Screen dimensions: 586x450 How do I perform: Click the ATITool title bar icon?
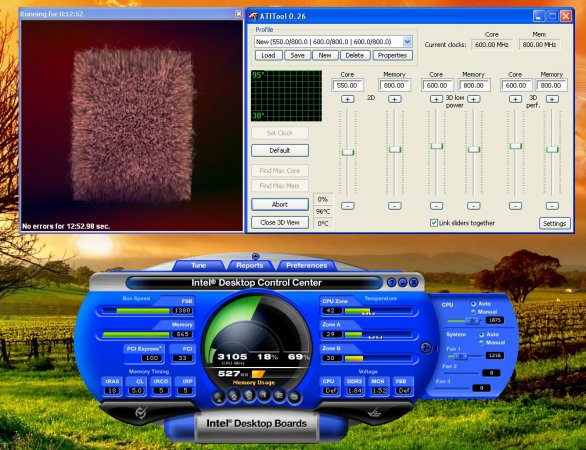(x=253, y=16)
